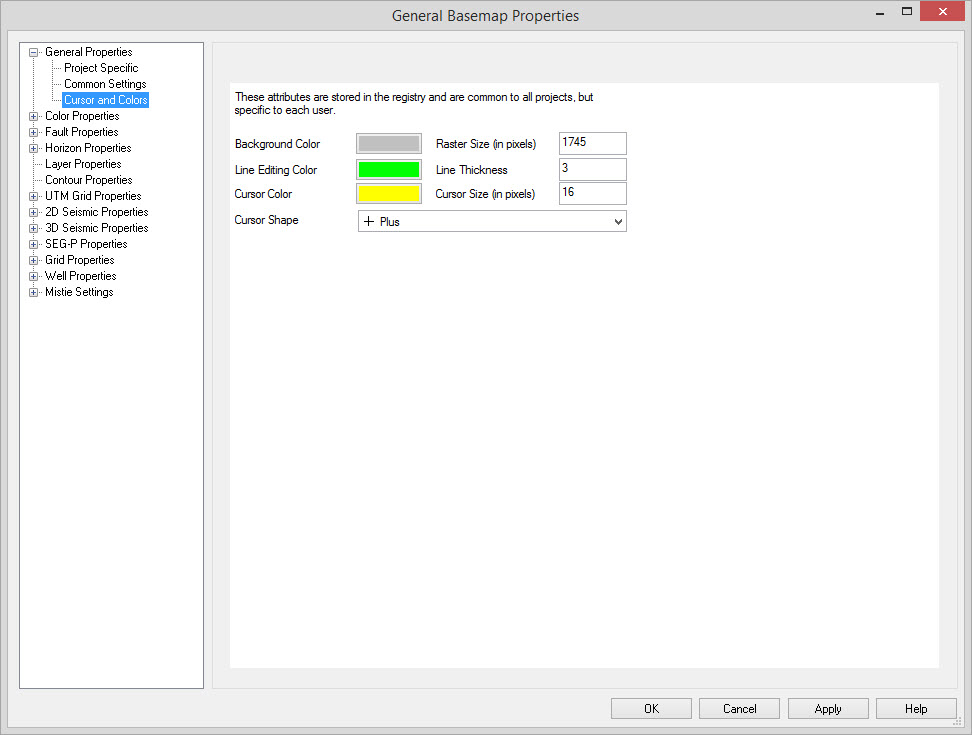
Task: Pick the gray Background Color swatch
Action: [389, 144]
